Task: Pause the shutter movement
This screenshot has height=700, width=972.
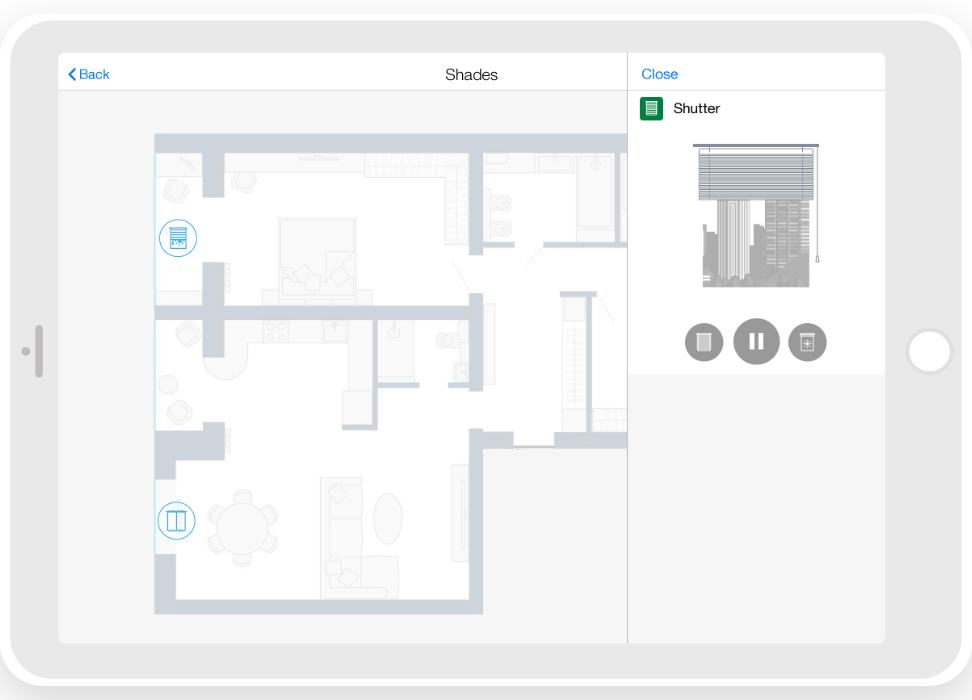Action: click(x=756, y=342)
